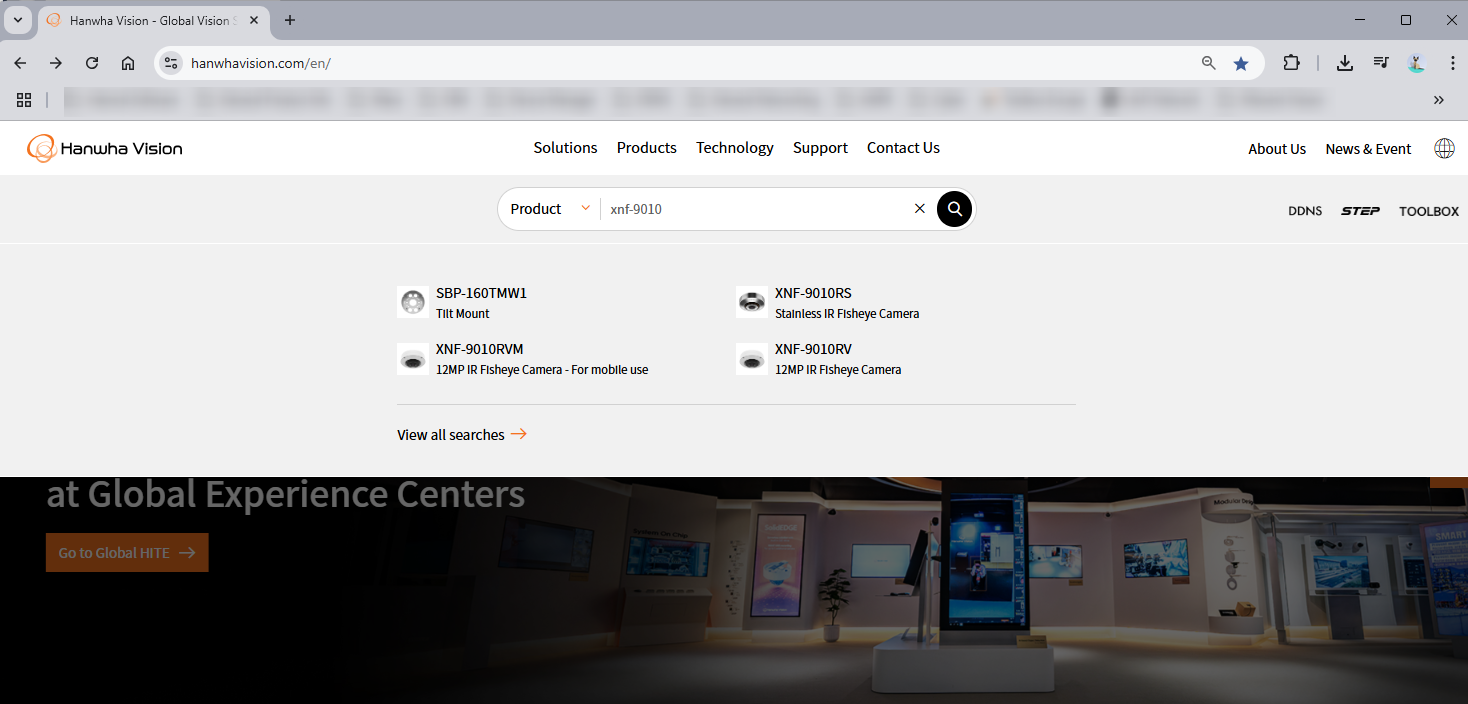The image size is (1468, 704).
Task: Open a new tab with the plus button
Action: tap(290, 20)
